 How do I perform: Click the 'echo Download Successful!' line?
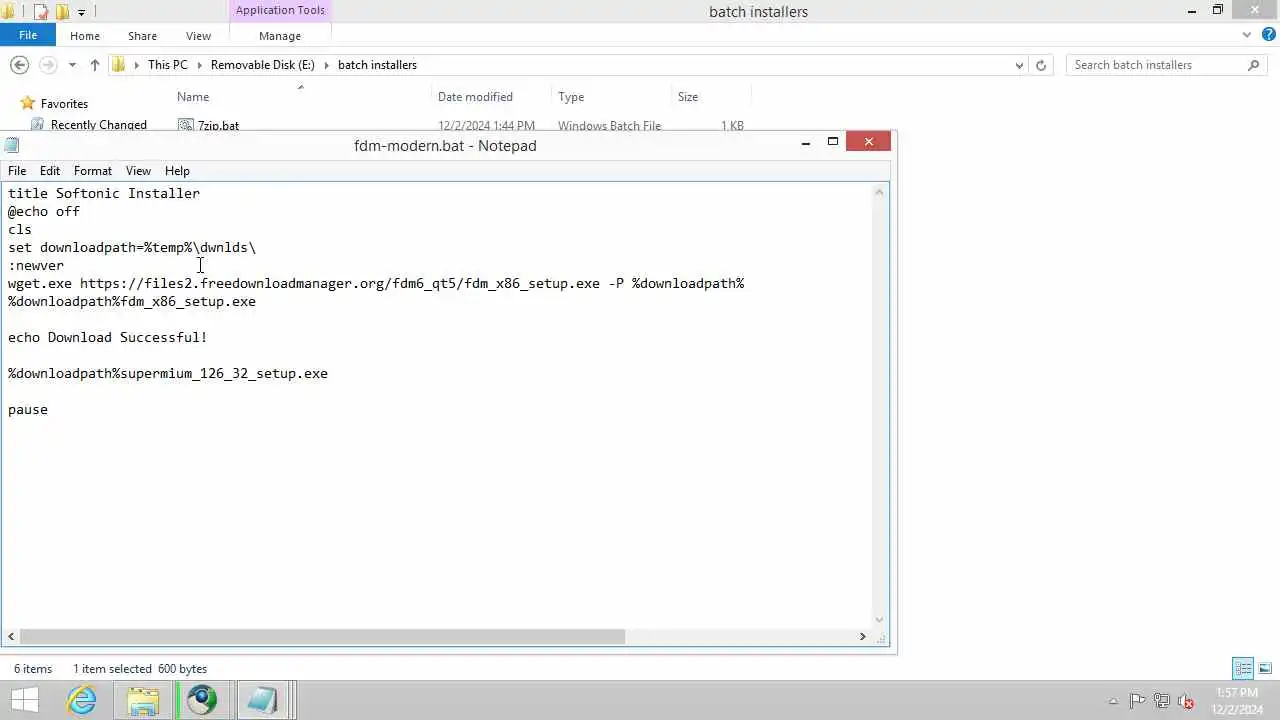pos(108,338)
